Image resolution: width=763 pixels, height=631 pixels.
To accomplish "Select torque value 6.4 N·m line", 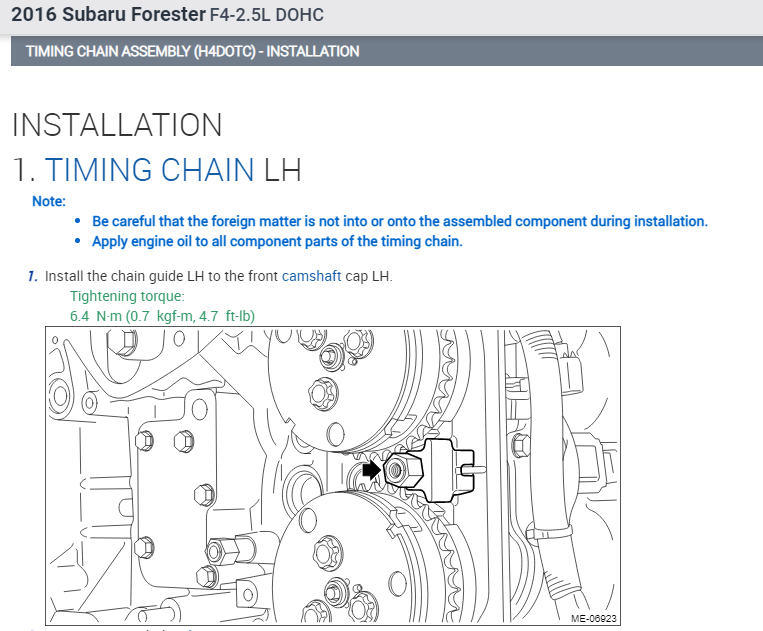I will [163, 316].
